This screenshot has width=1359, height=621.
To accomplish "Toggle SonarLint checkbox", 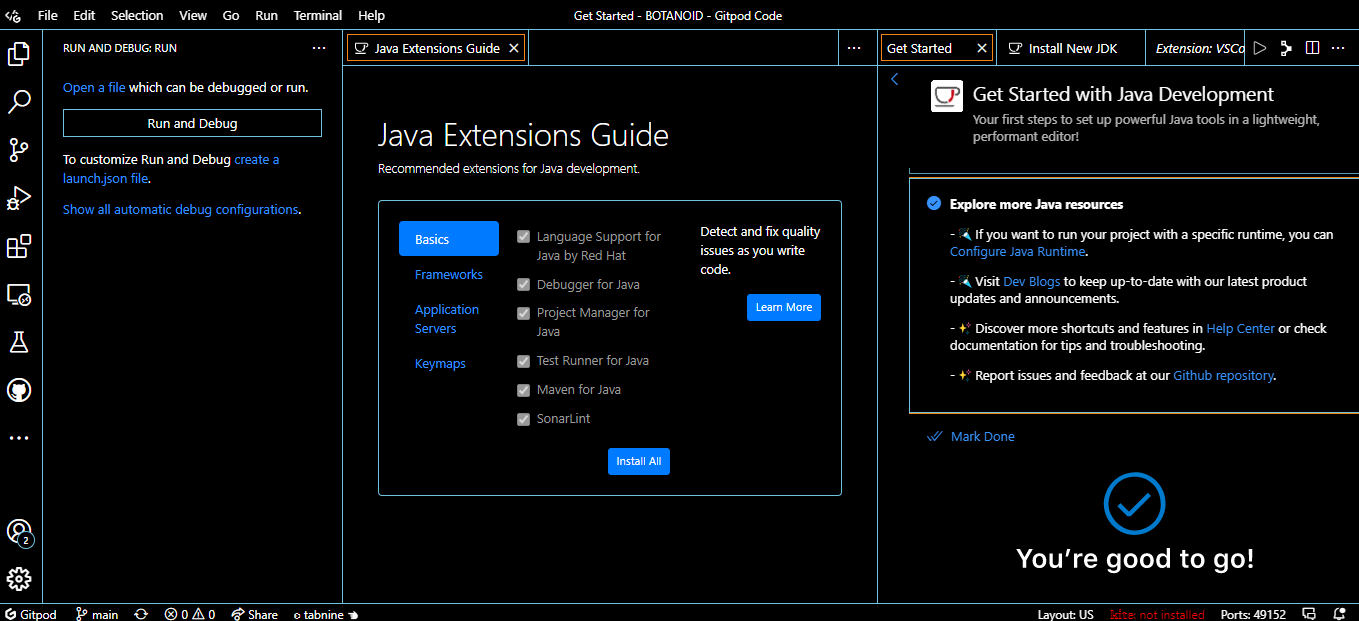I will [523, 419].
